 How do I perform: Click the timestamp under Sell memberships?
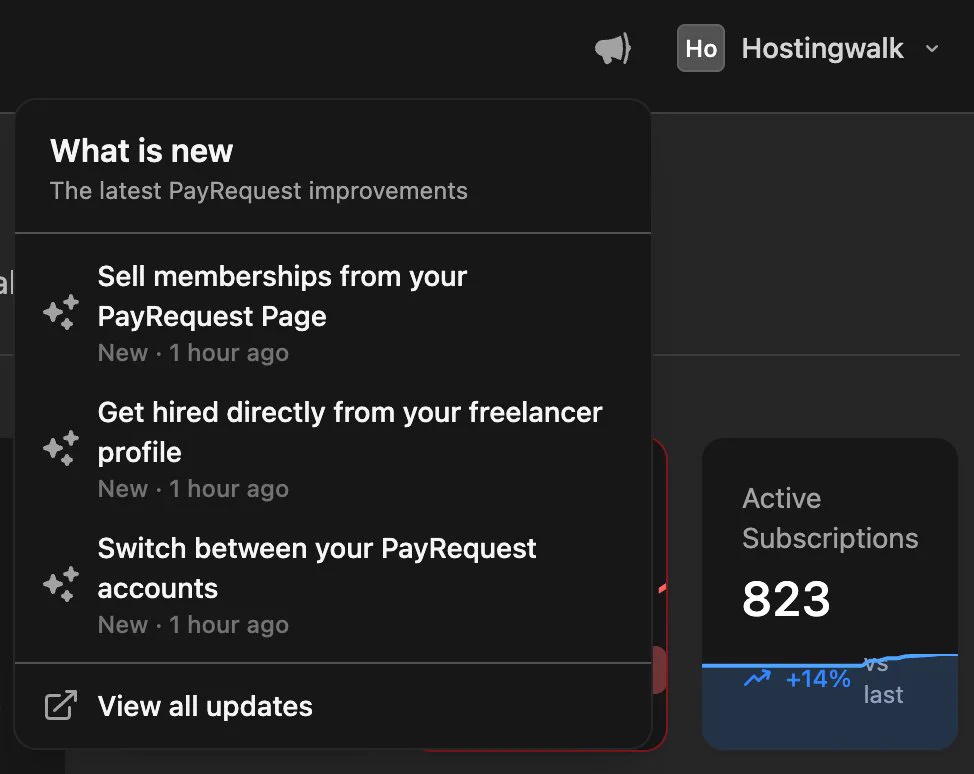pyautogui.click(x=193, y=353)
